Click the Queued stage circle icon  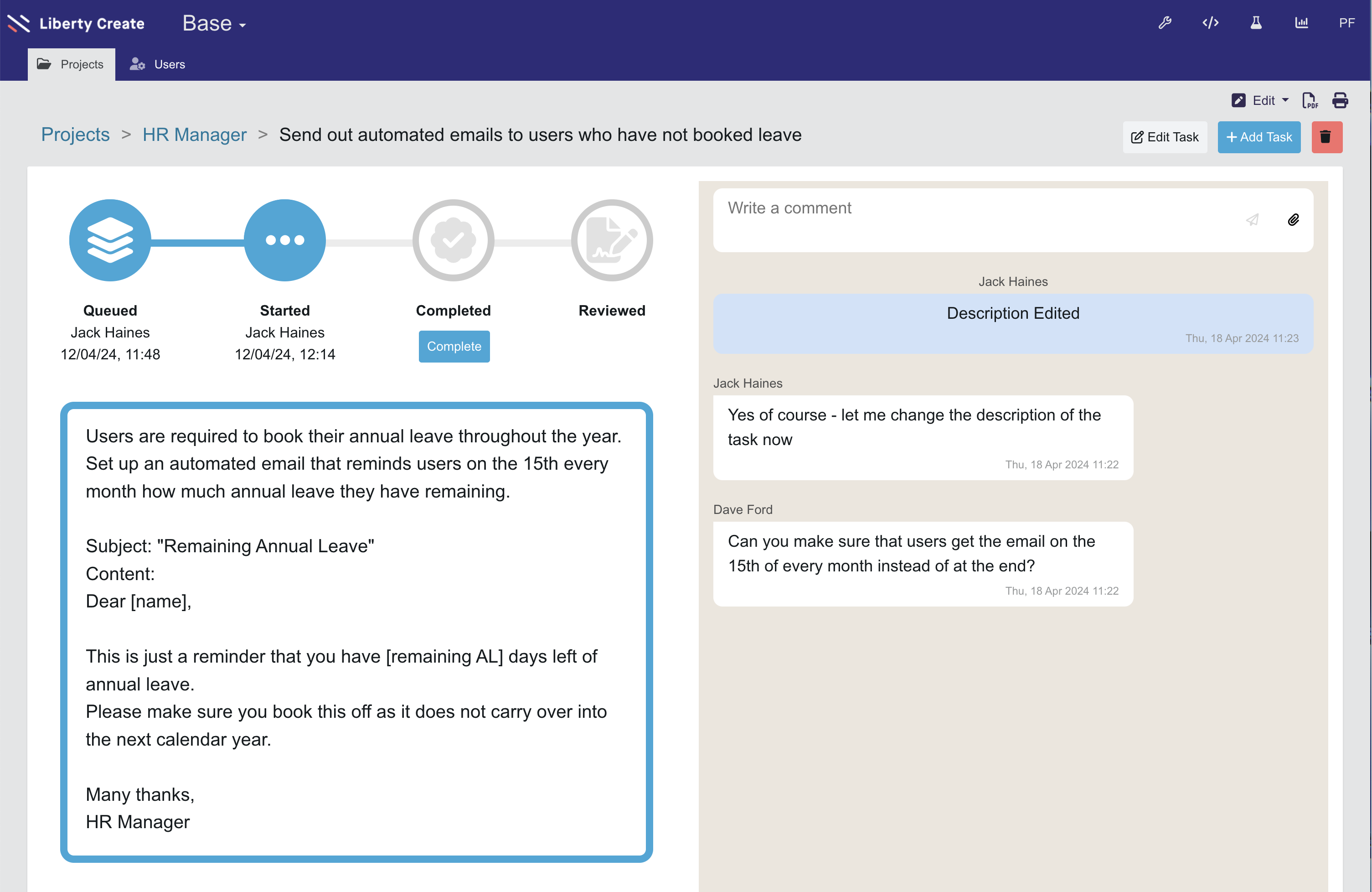110,240
